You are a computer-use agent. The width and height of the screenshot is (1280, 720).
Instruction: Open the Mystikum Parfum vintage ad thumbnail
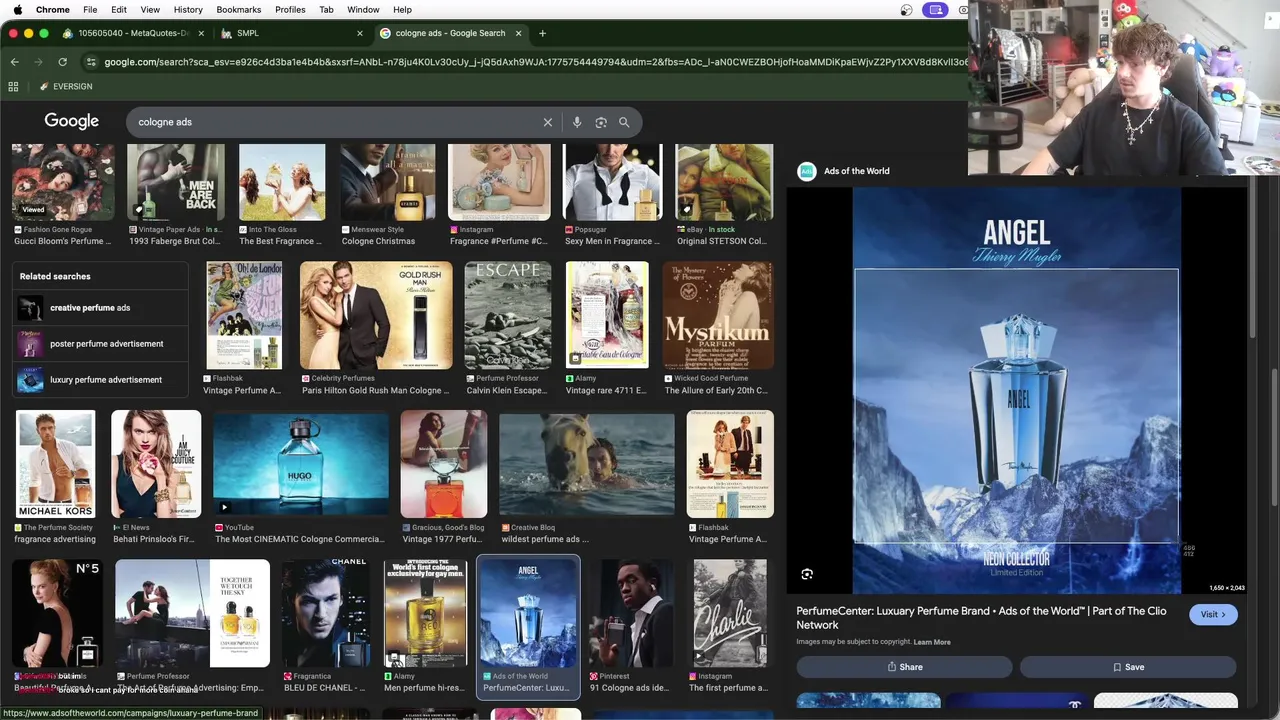click(x=717, y=315)
